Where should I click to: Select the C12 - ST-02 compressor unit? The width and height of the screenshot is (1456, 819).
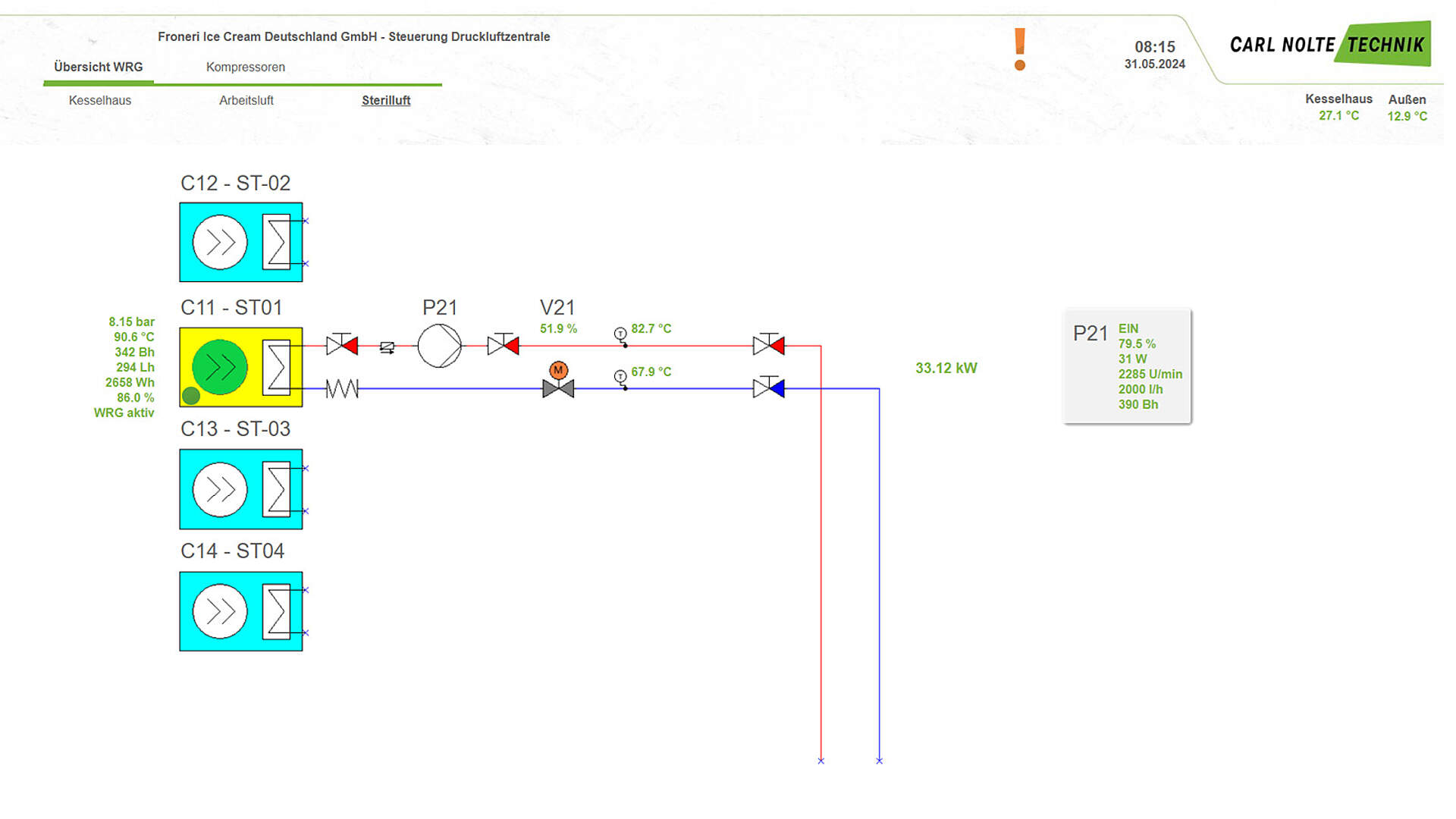(240, 242)
